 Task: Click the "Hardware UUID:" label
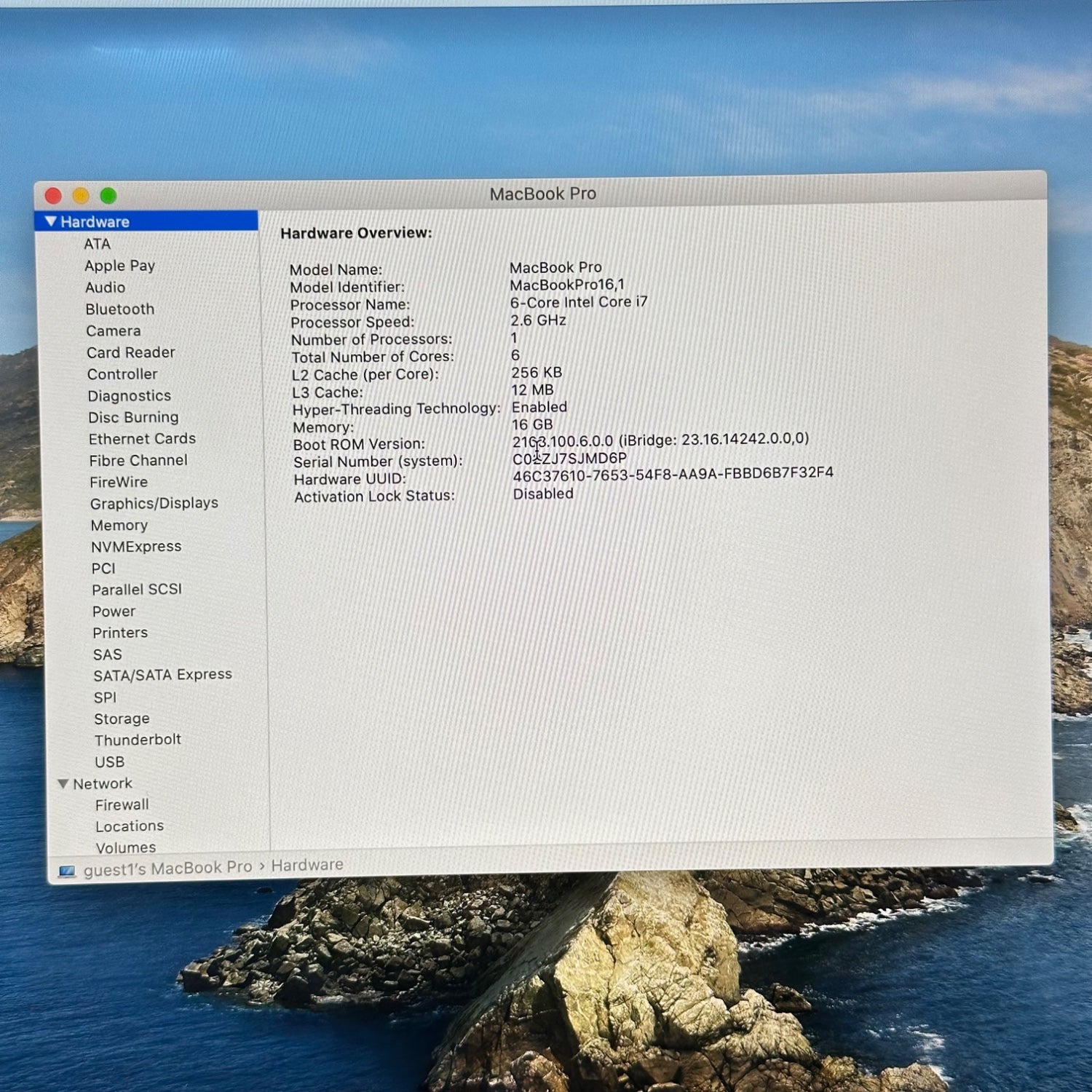tap(350, 479)
